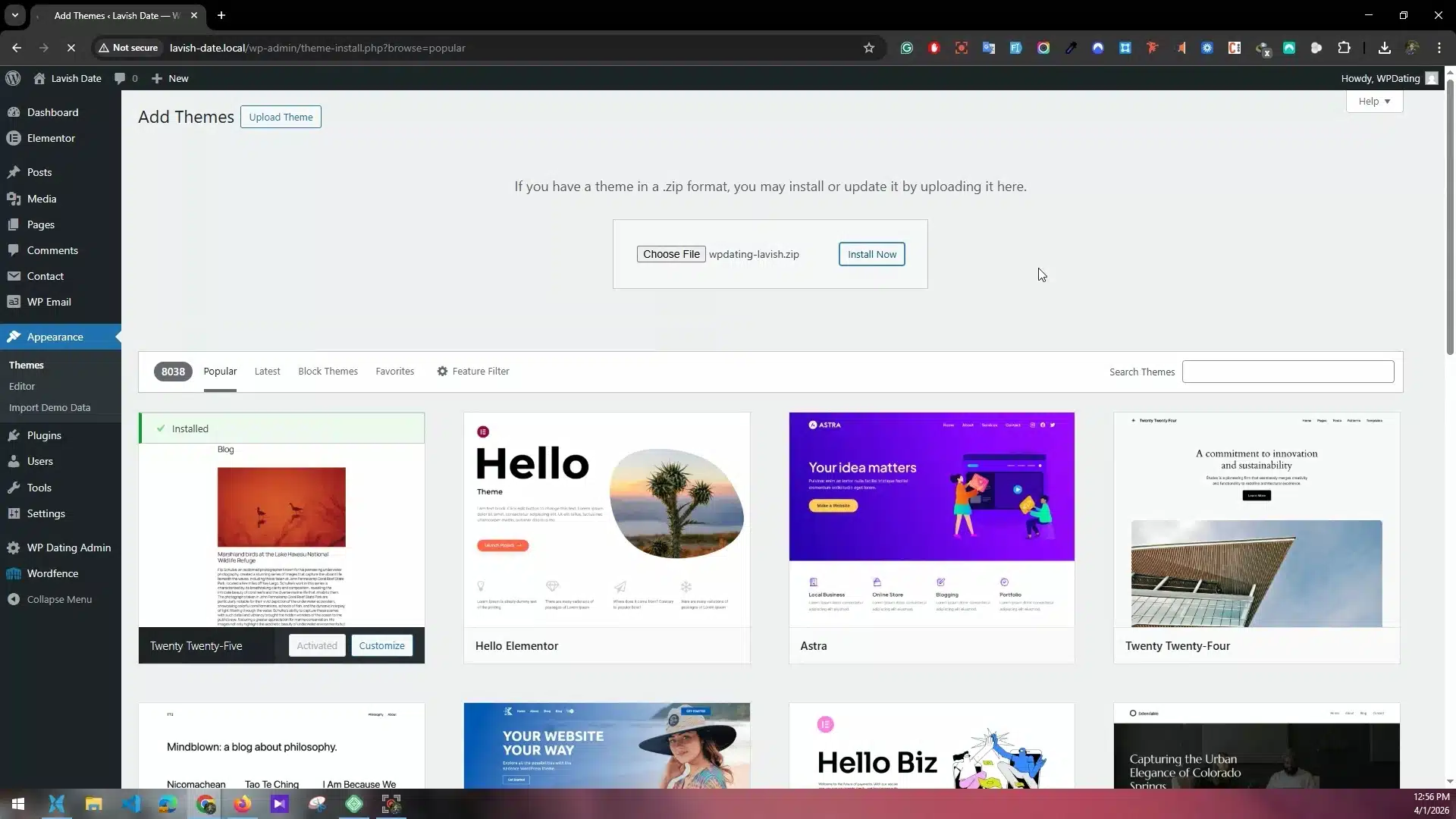Open the Chrome tab search dropdown arrow
1456x819 pixels.
[14, 15]
